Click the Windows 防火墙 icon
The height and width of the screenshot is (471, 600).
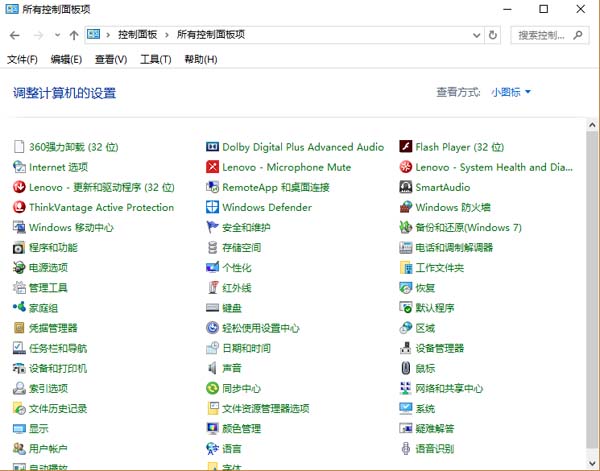point(406,207)
